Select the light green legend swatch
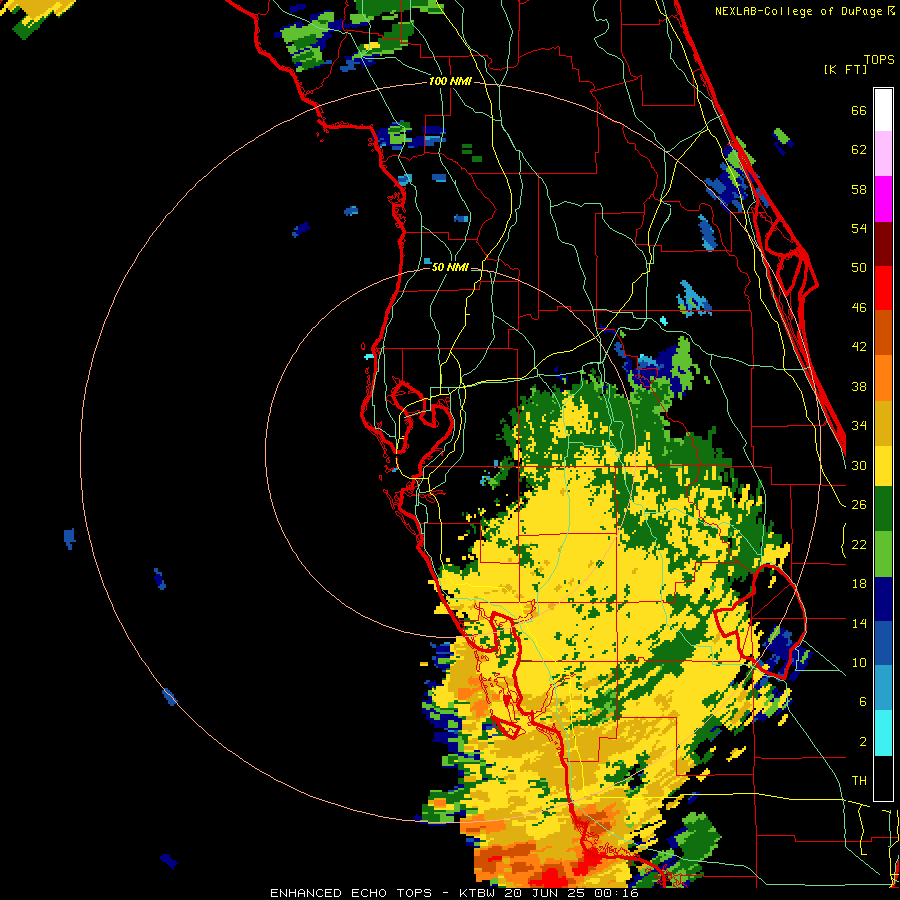Viewport: 900px width, 900px height. click(x=883, y=554)
